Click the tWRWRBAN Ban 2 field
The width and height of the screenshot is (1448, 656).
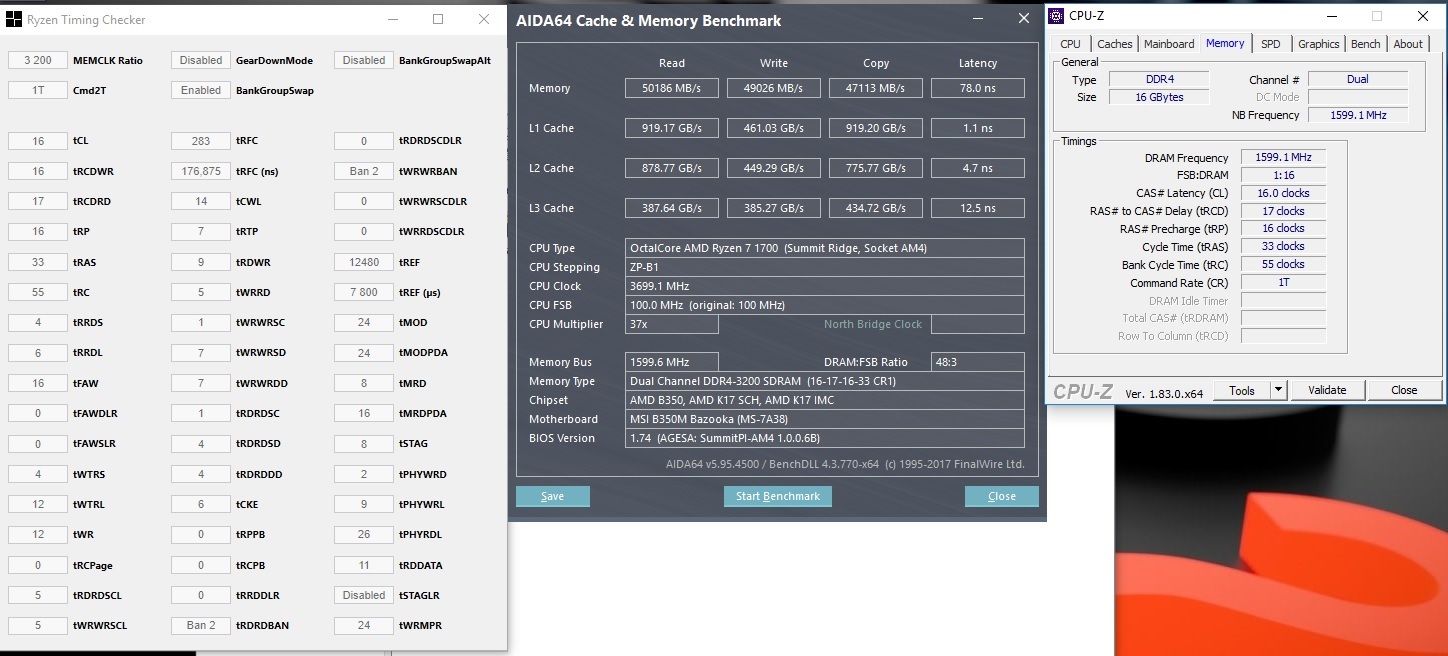364,171
